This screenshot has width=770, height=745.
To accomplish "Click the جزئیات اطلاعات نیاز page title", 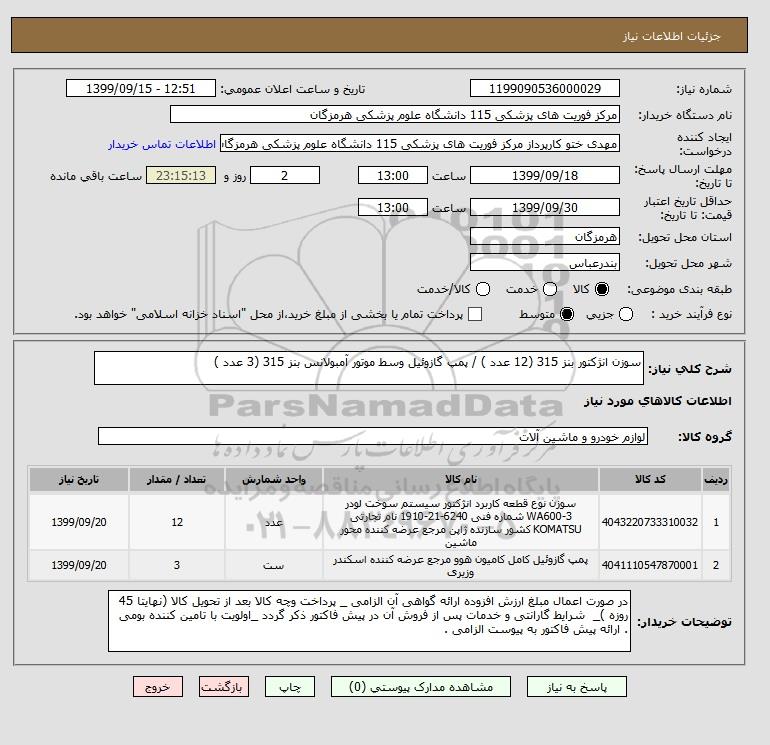I will point(671,36).
